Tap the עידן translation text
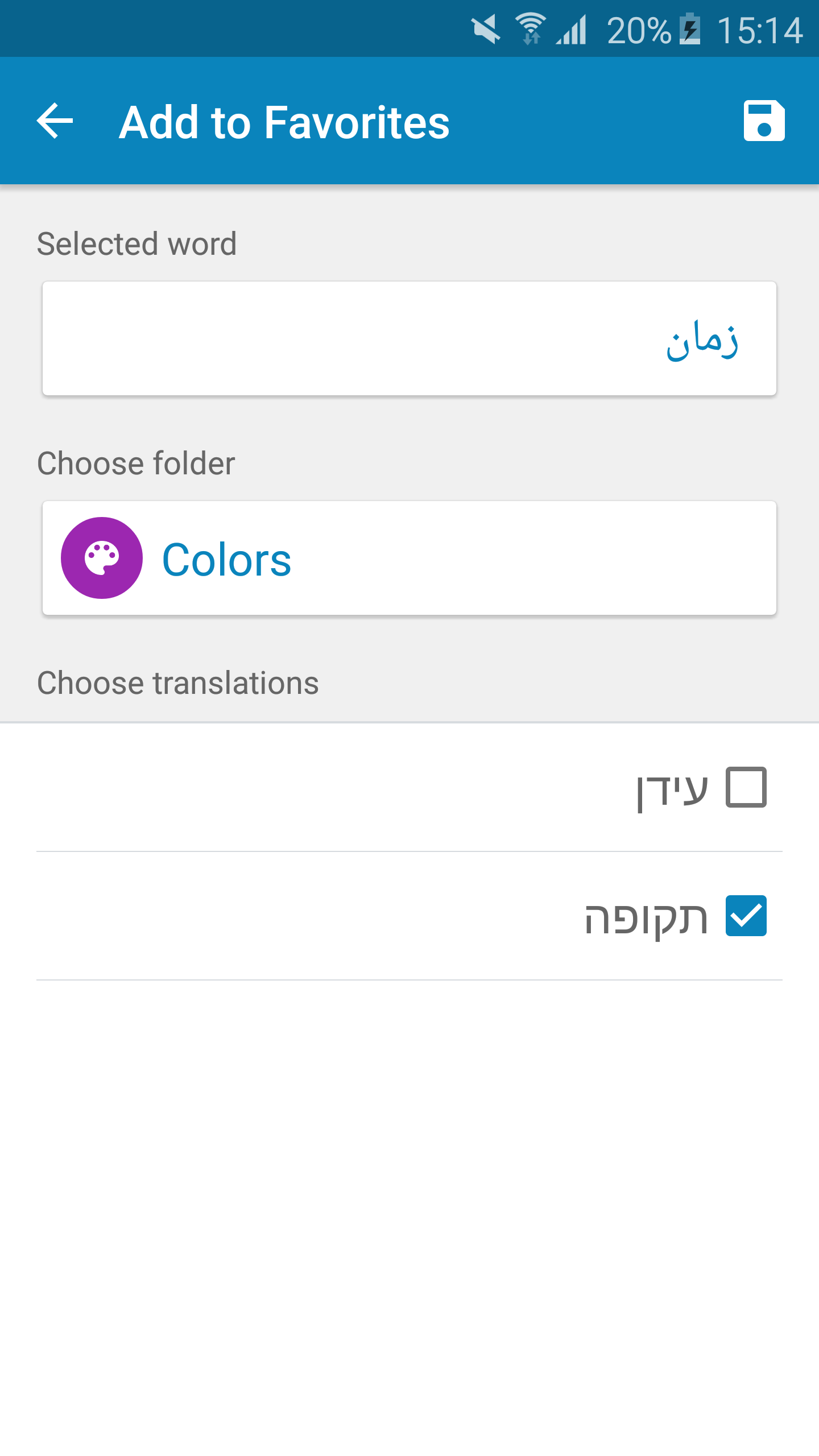The height and width of the screenshot is (1456, 819). [672, 789]
